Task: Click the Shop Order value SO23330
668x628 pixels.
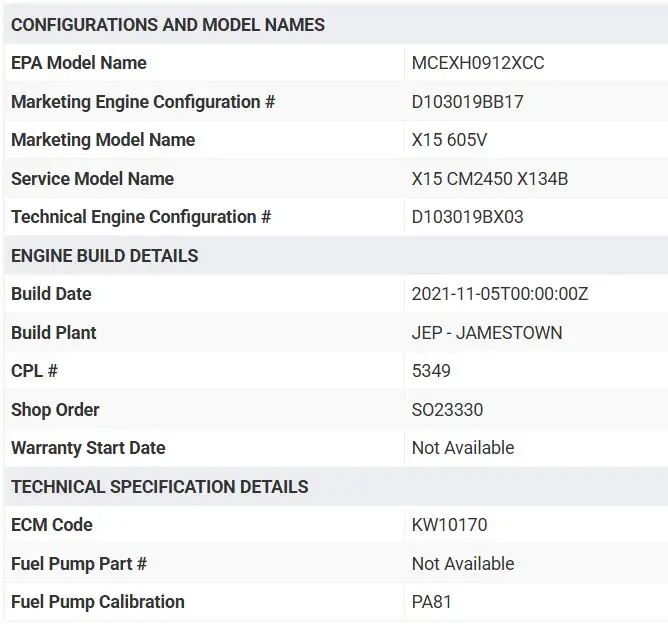Action: 447,410
